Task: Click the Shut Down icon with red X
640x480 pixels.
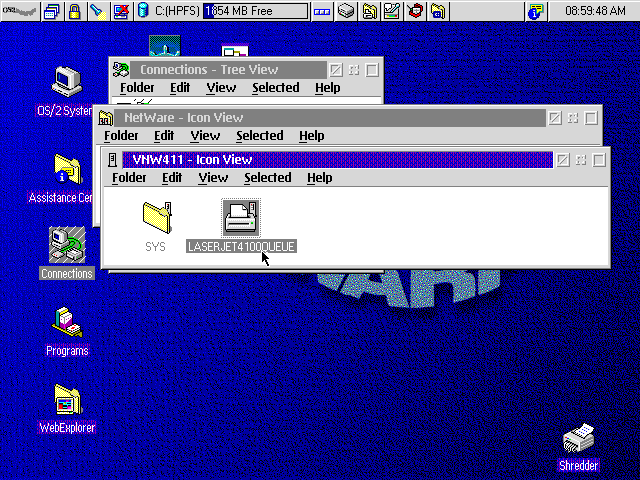Action: pos(121,11)
